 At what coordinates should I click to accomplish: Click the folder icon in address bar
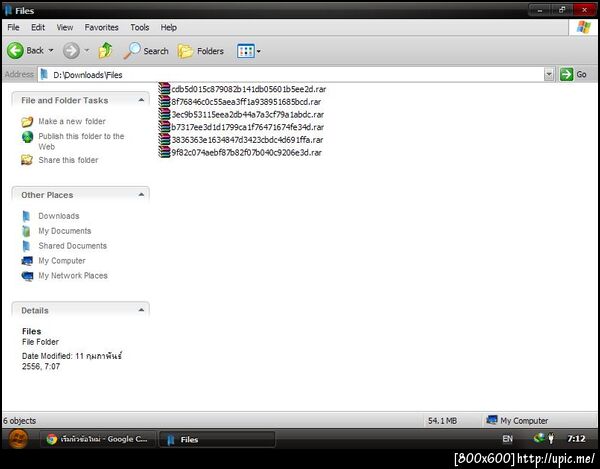tap(44, 74)
